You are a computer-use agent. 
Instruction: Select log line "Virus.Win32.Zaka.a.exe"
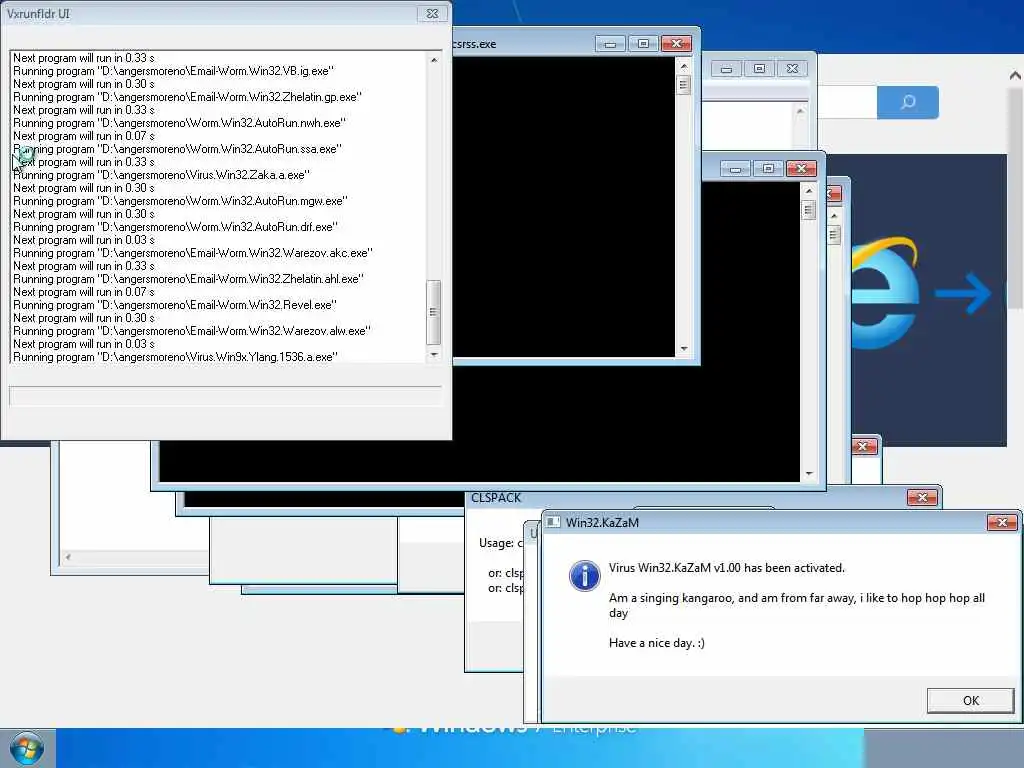pos(161,175)
